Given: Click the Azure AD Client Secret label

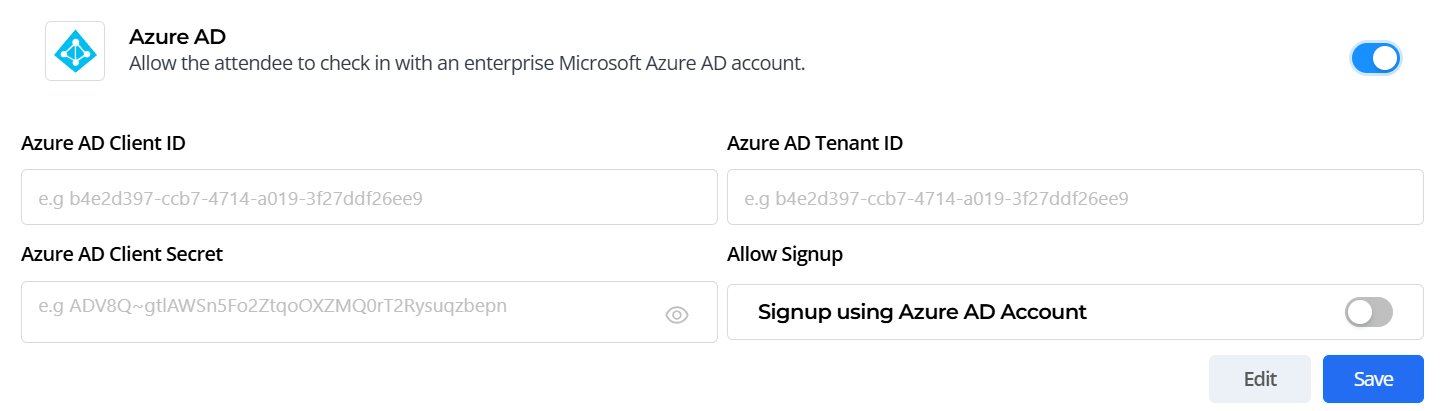Looking at the screenshot, I should [122, 254].
